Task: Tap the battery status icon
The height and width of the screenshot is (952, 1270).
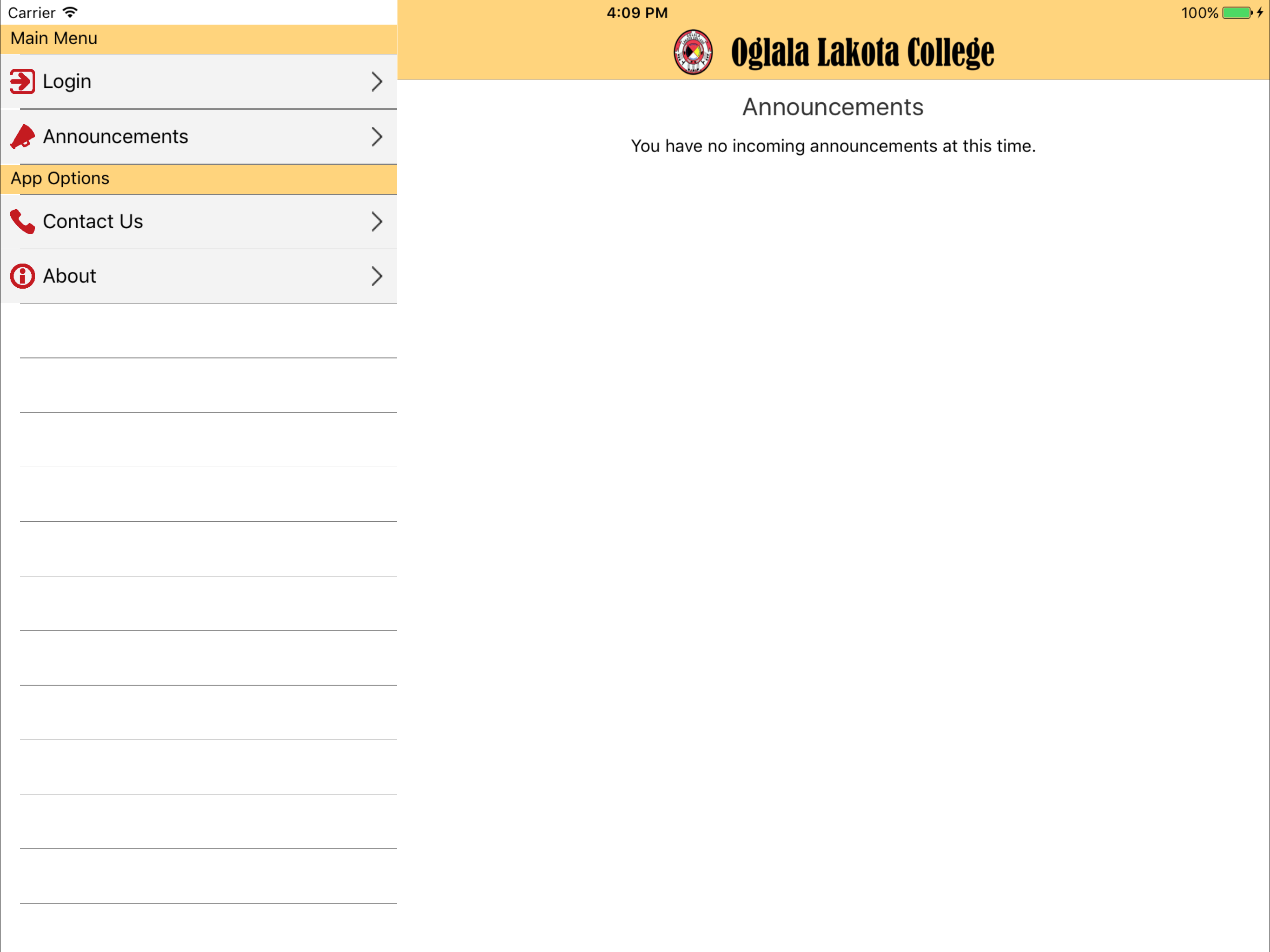Action: [x=1238, y=13]
